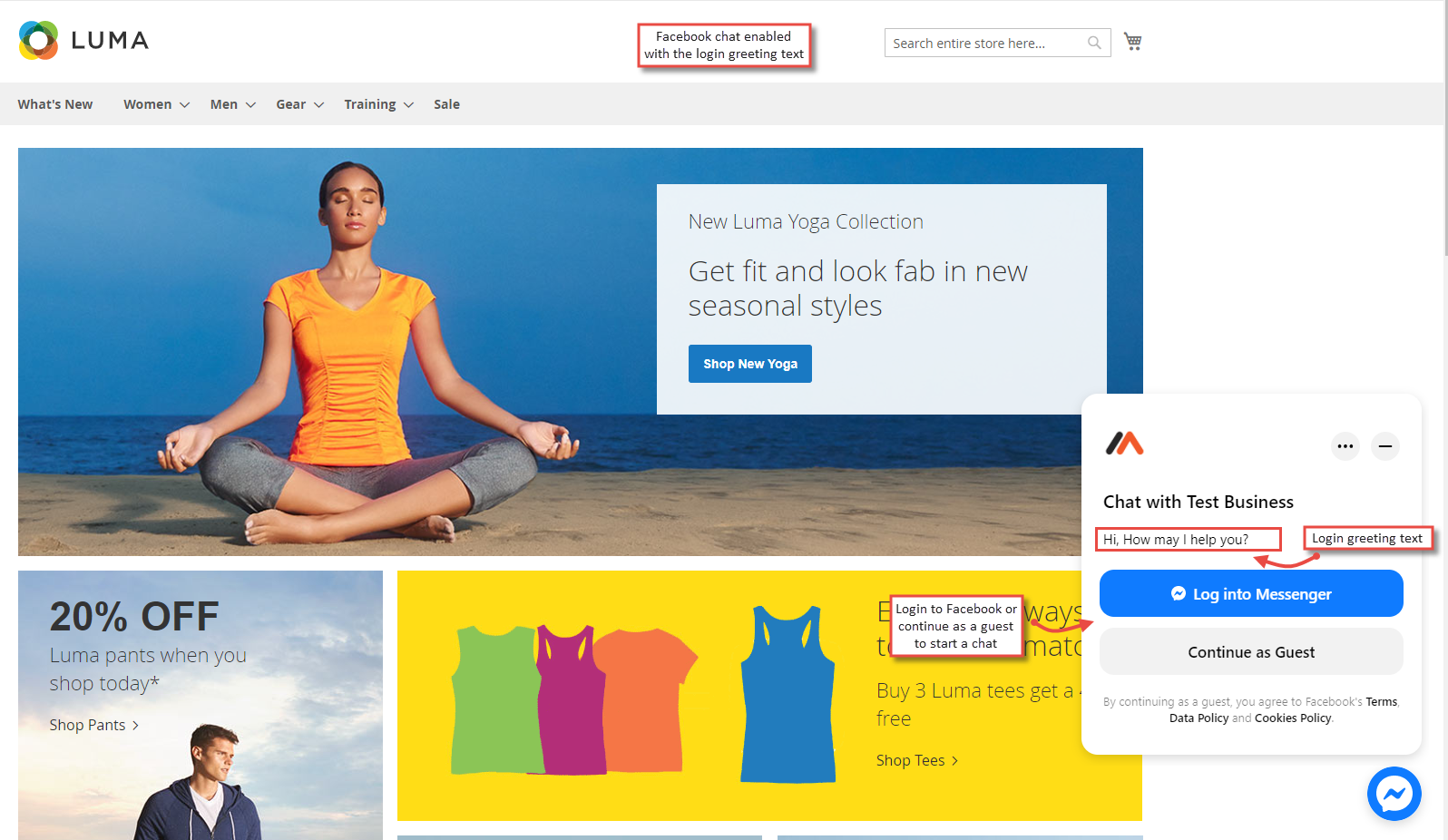This screenshot has width=1448, height=840.
Task: Click the Test Business logo in chat
Action: 1125,444
